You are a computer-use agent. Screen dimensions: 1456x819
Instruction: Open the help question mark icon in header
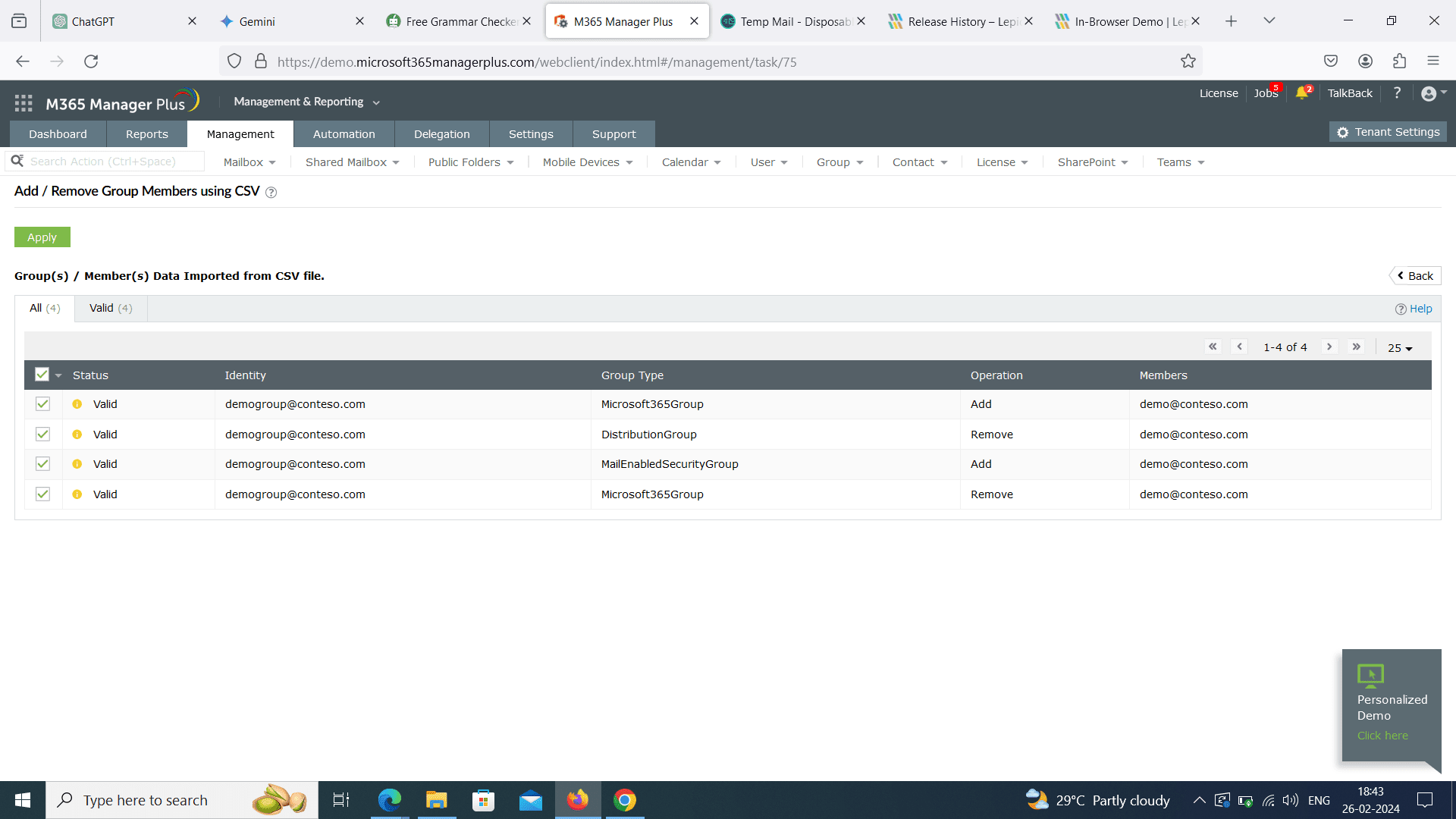coord(1397,93)
